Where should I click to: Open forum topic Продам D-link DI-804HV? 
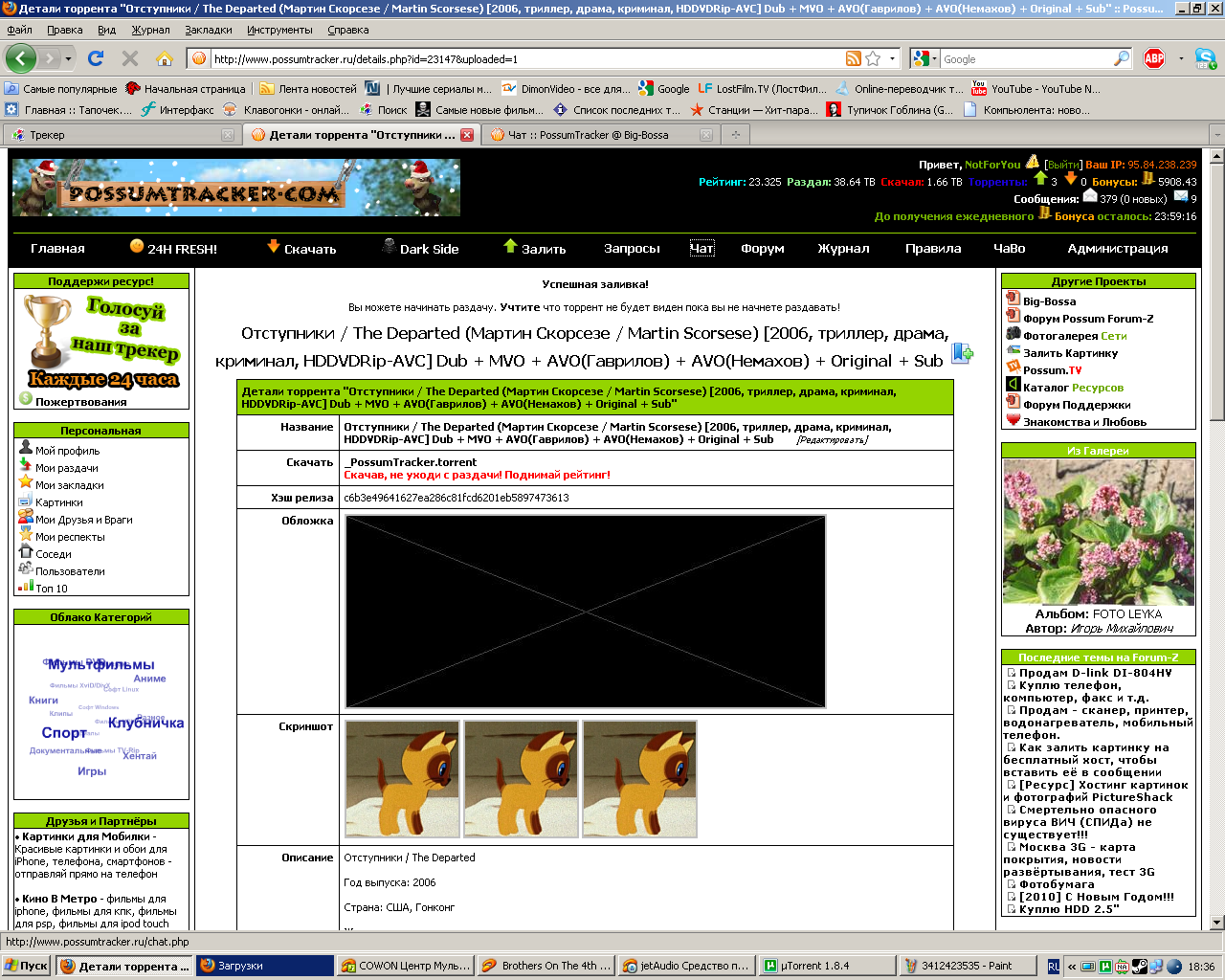[1095, 673]
